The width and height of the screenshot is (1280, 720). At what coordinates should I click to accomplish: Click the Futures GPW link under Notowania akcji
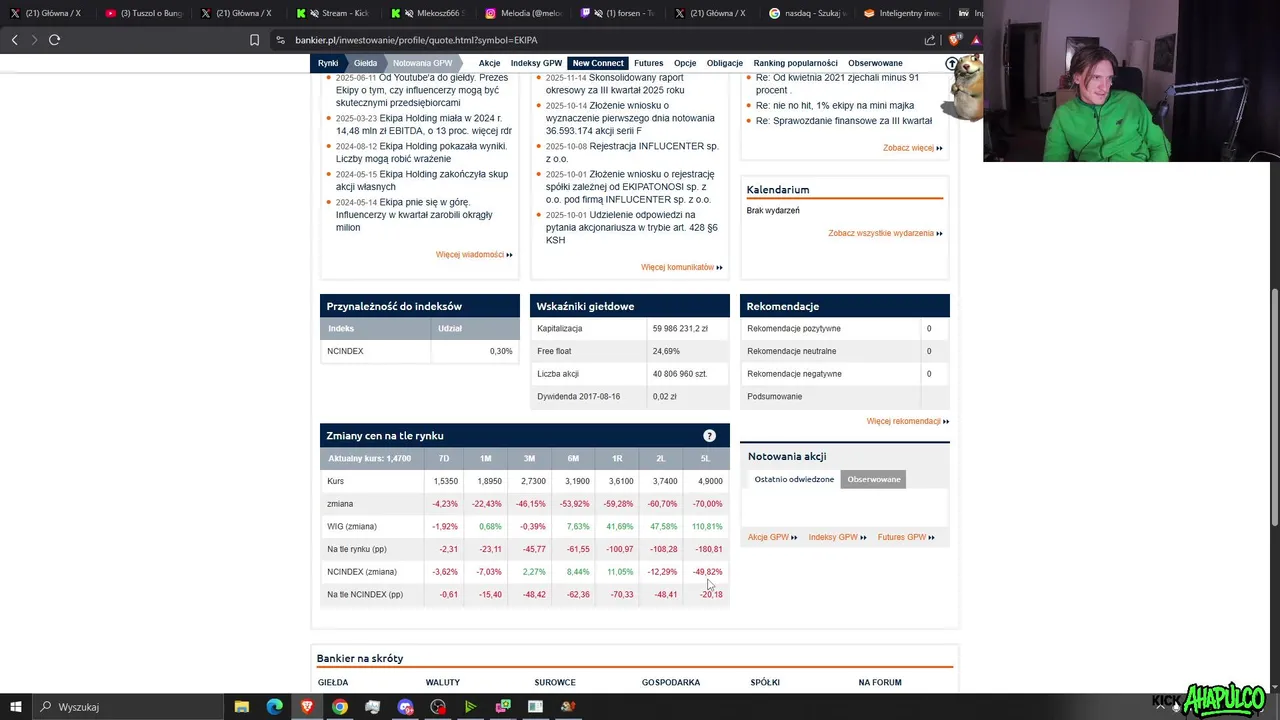click(906, 537)
